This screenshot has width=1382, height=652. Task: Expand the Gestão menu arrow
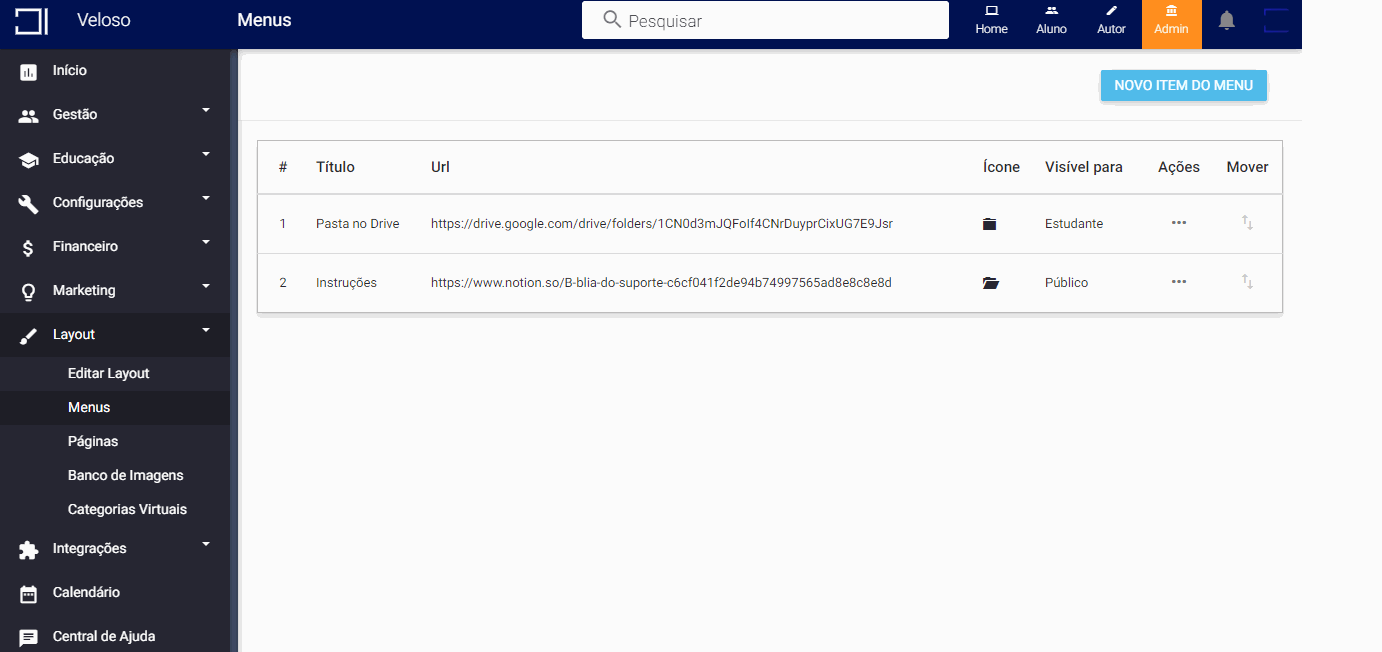206,109
